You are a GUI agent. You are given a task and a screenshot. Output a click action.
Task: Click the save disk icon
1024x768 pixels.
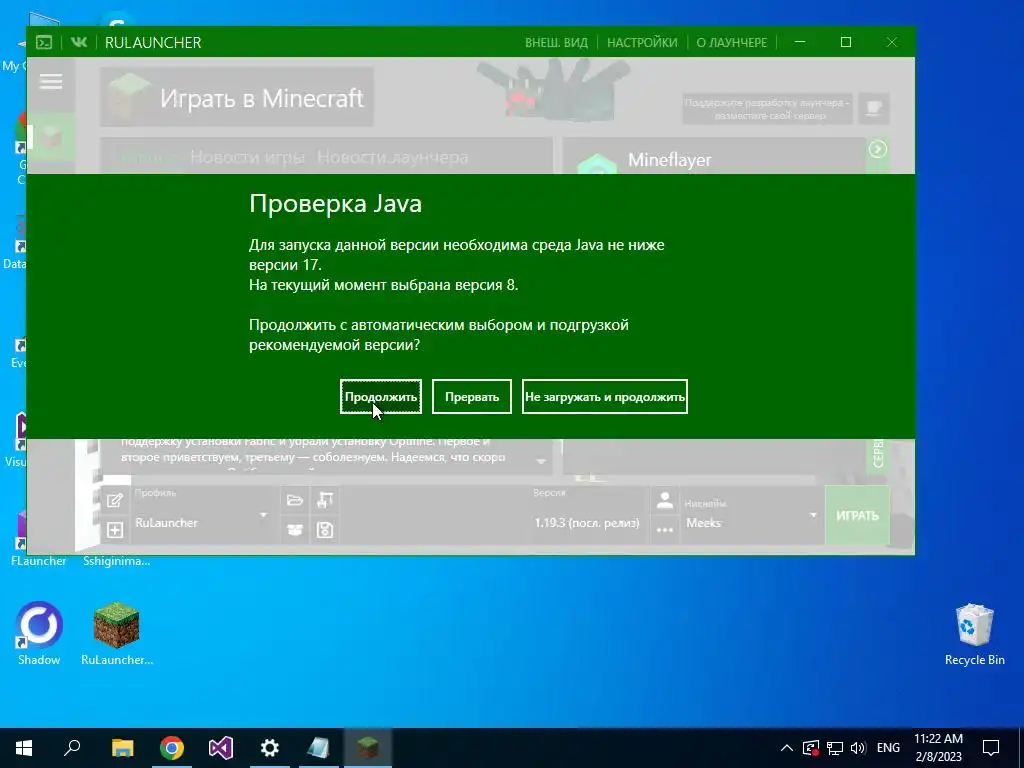click(325, 530)
